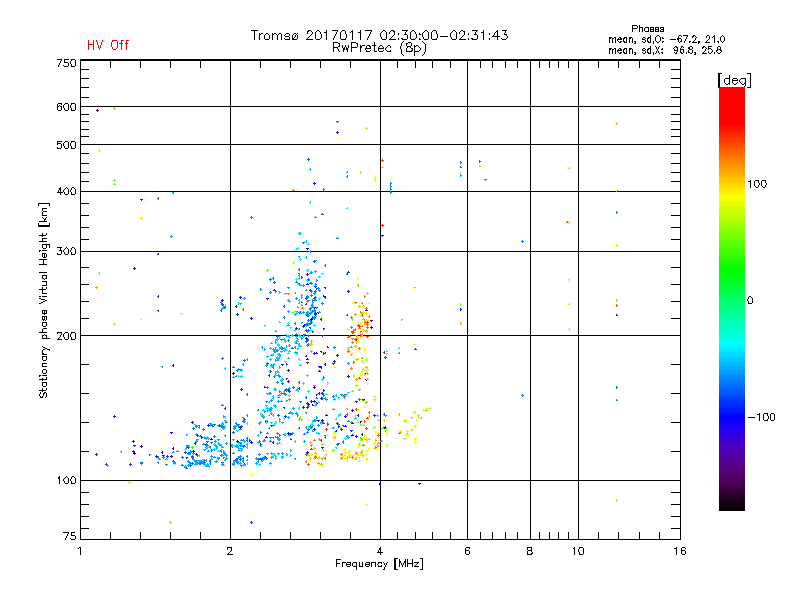The height and width of the screenshot is (600, 800).
Task: Click the 'RwPretec (8p)' subtitle
Action: [x=379, y=48]
